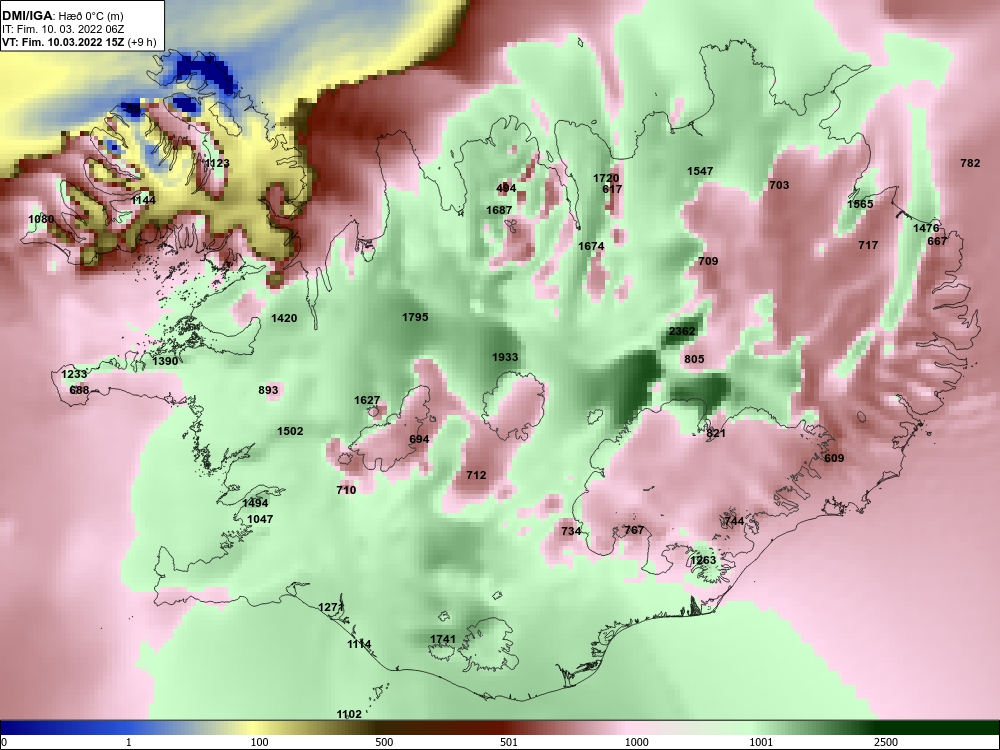Click the value 805
The width and height of the screenshot is (1000, 750).
click(694, 359)
